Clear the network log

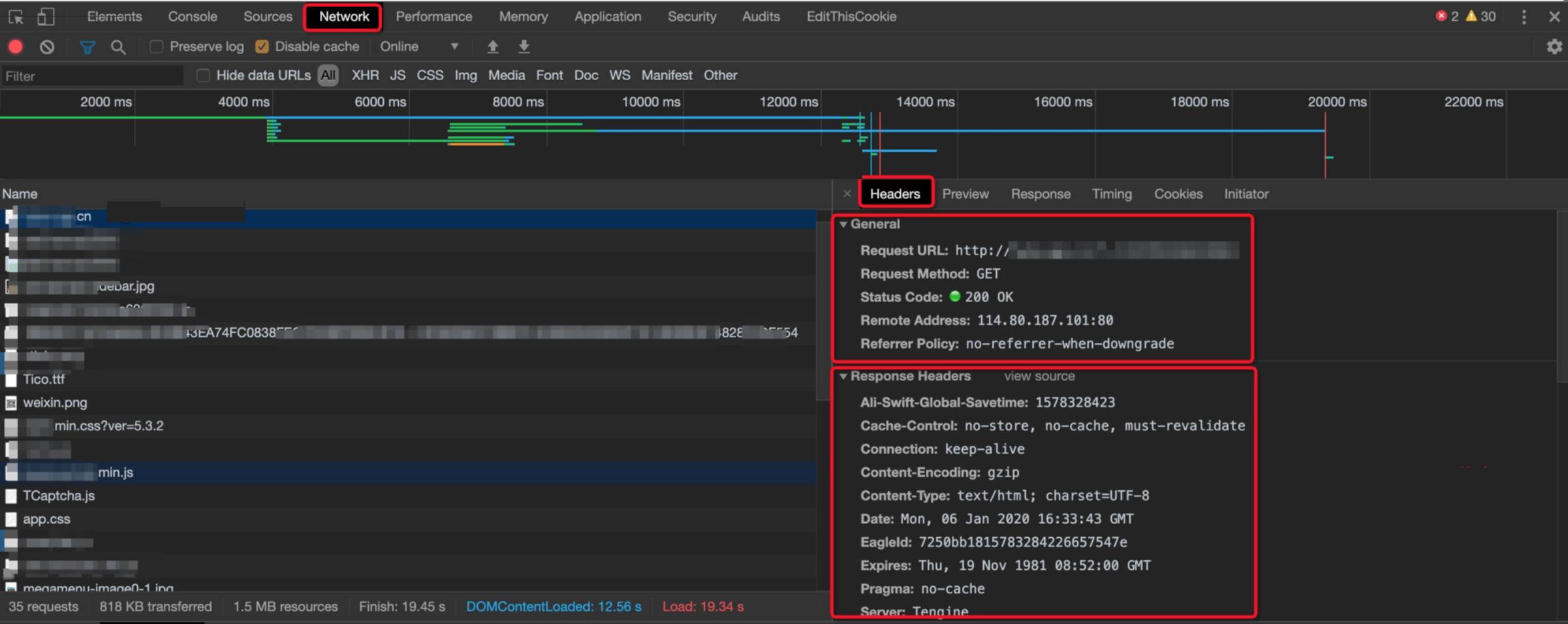[x=47, y=47]
